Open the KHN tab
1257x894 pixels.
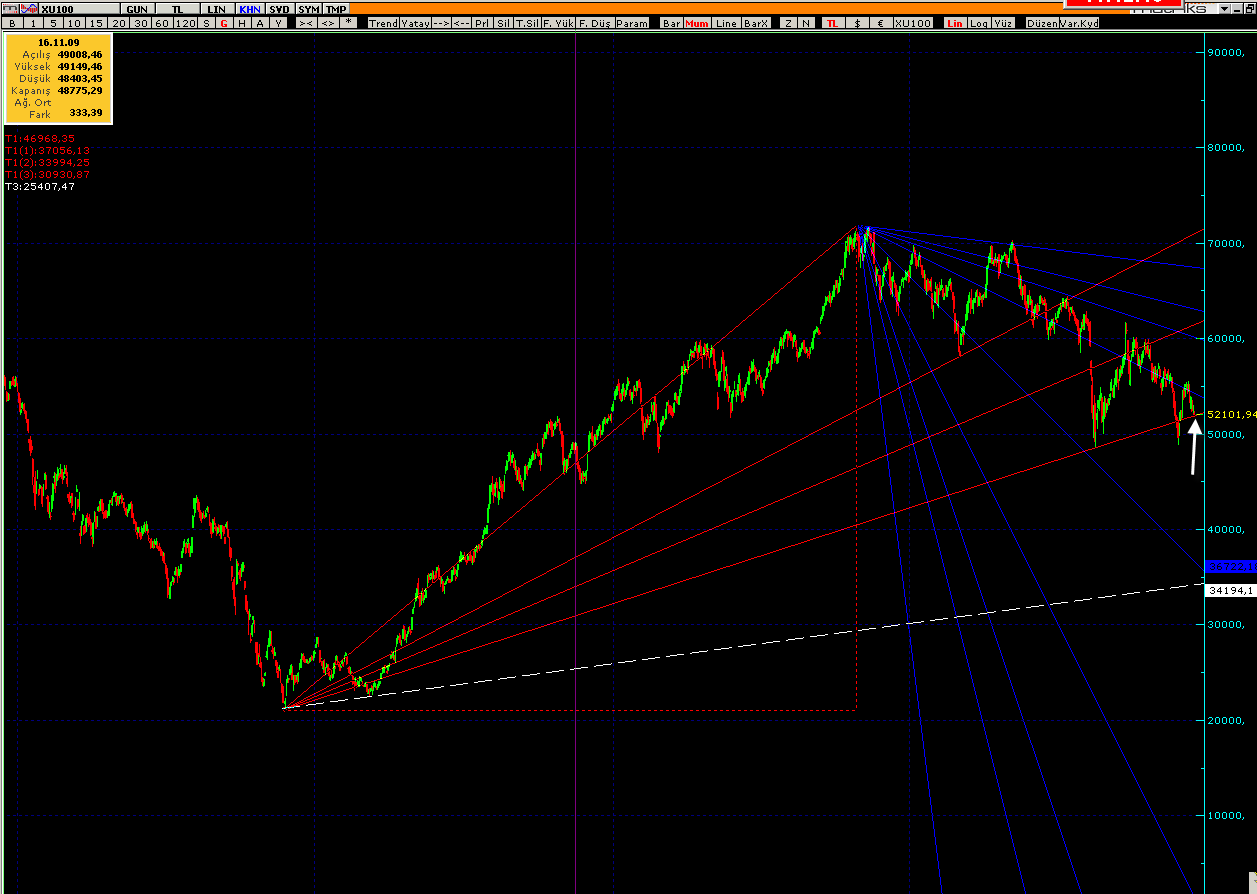249,9
